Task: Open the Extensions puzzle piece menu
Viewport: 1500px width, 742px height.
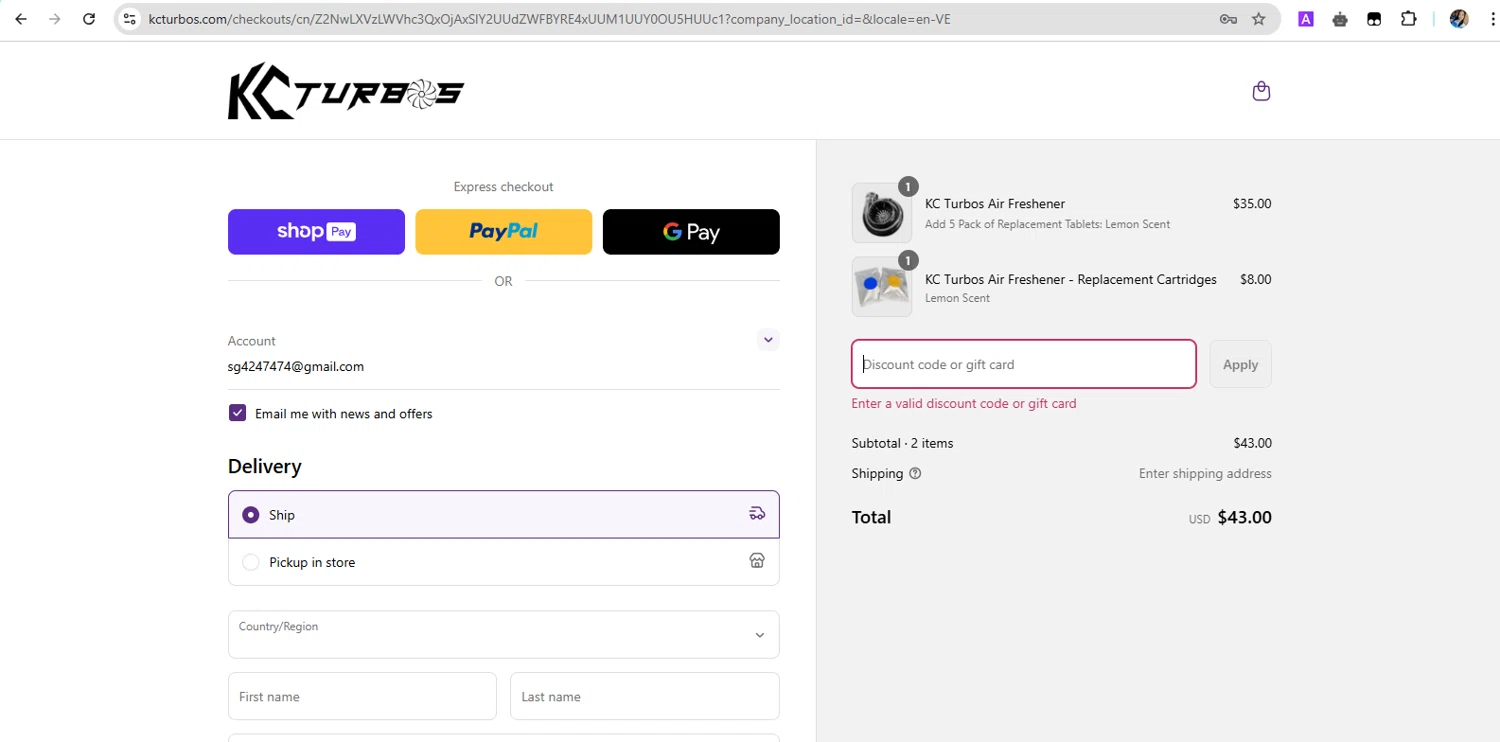Action: point(1408,19)
